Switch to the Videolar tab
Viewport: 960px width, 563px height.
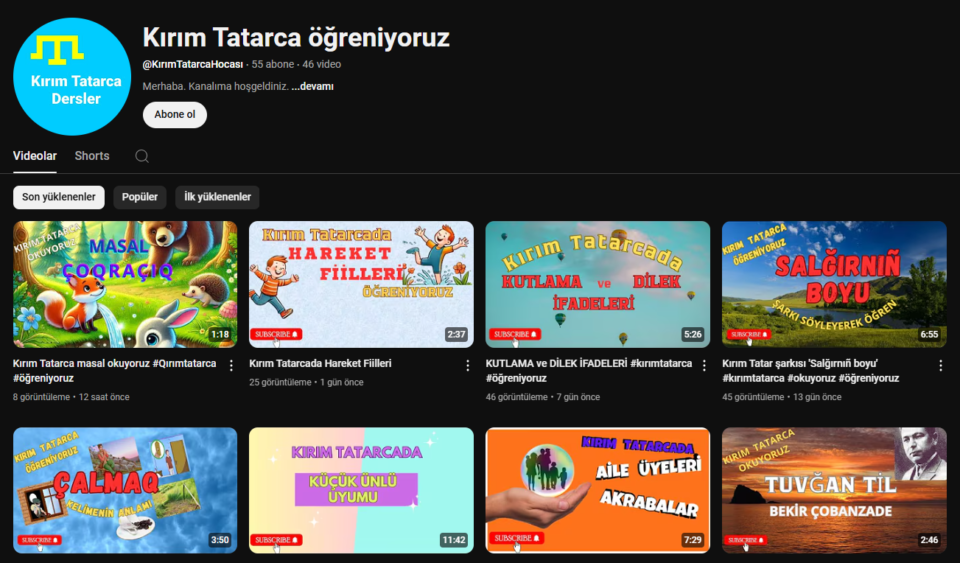[35, 156]
